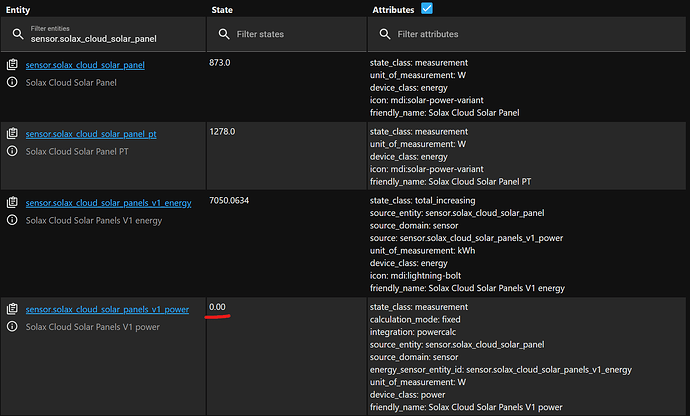690x416 pixels.
Task: Click attribute unit_of_measurement: kWh
Action: click(422, 250)
